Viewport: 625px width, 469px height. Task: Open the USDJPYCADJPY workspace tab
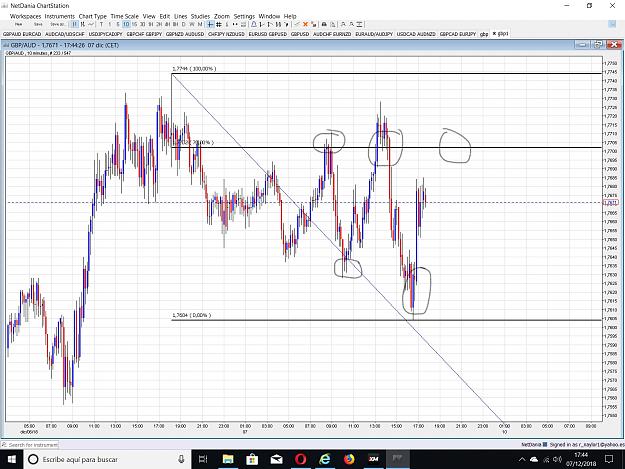click(106, 34)
